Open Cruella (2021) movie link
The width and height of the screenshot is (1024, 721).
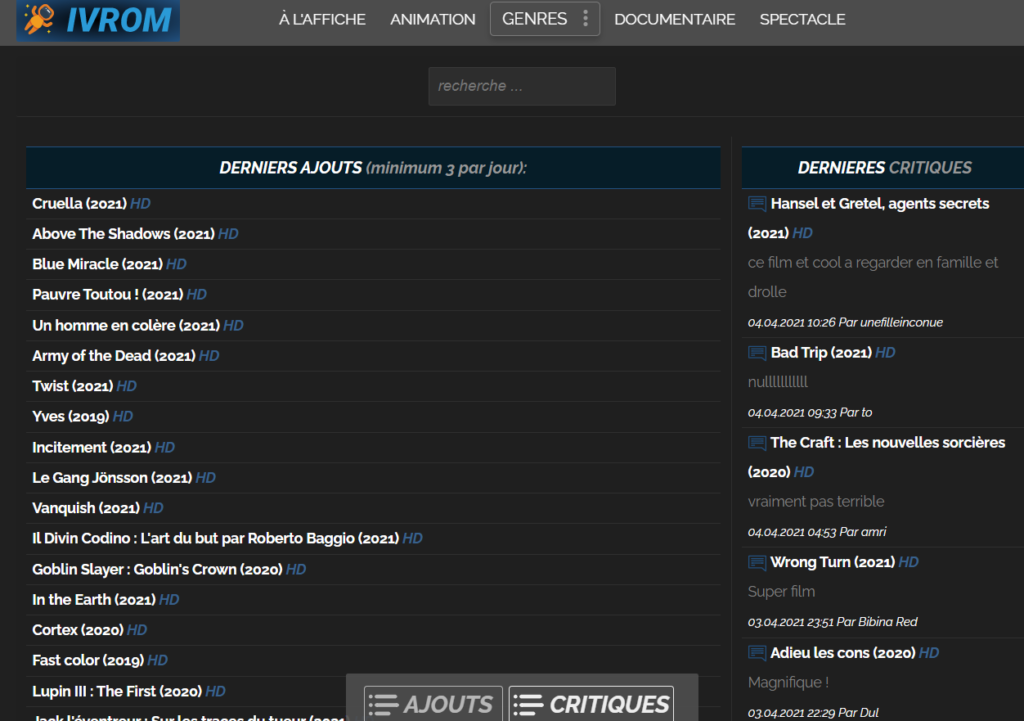[x=91, y=204]
